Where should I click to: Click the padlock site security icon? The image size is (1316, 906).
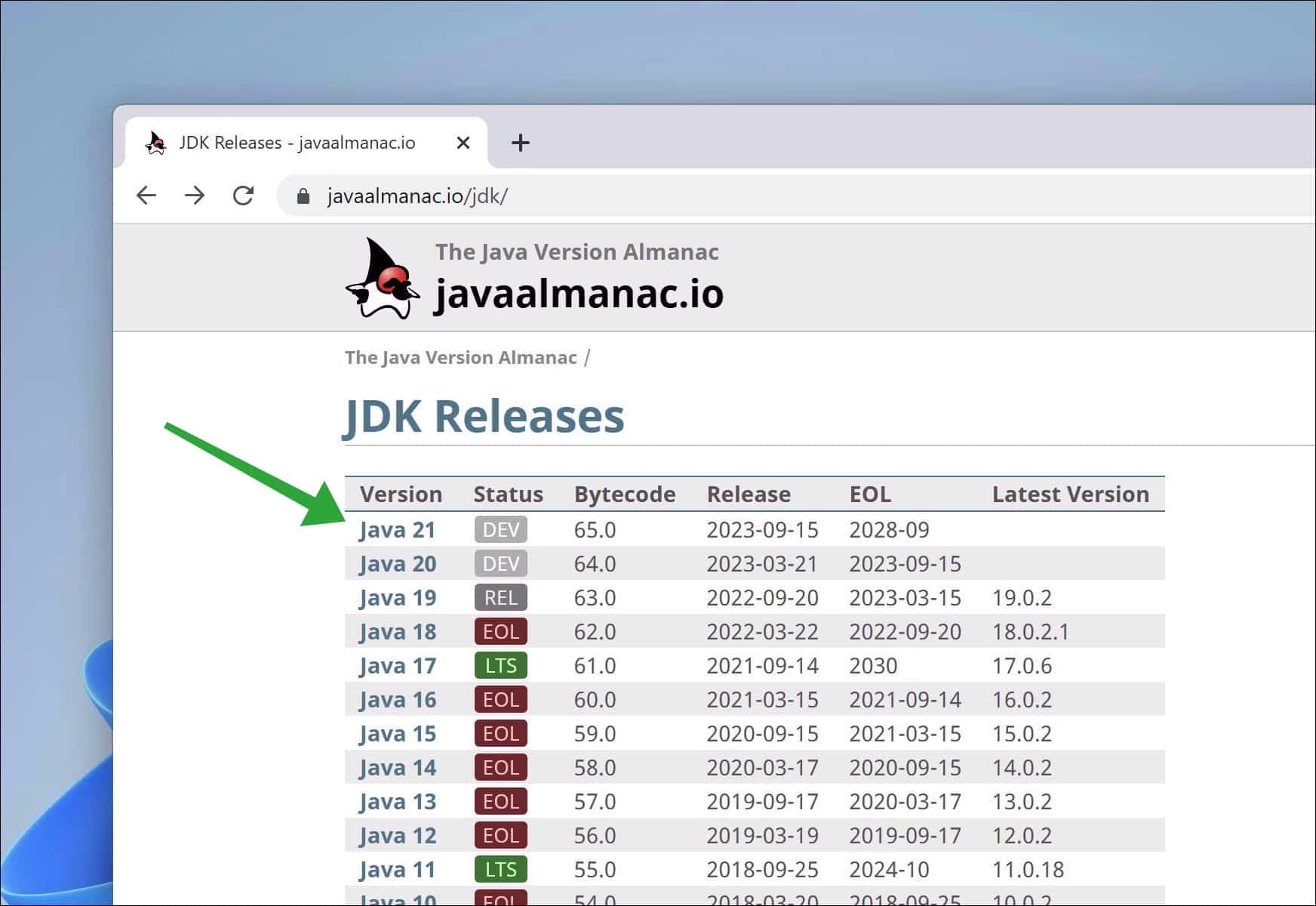click(x=303, y=197)
